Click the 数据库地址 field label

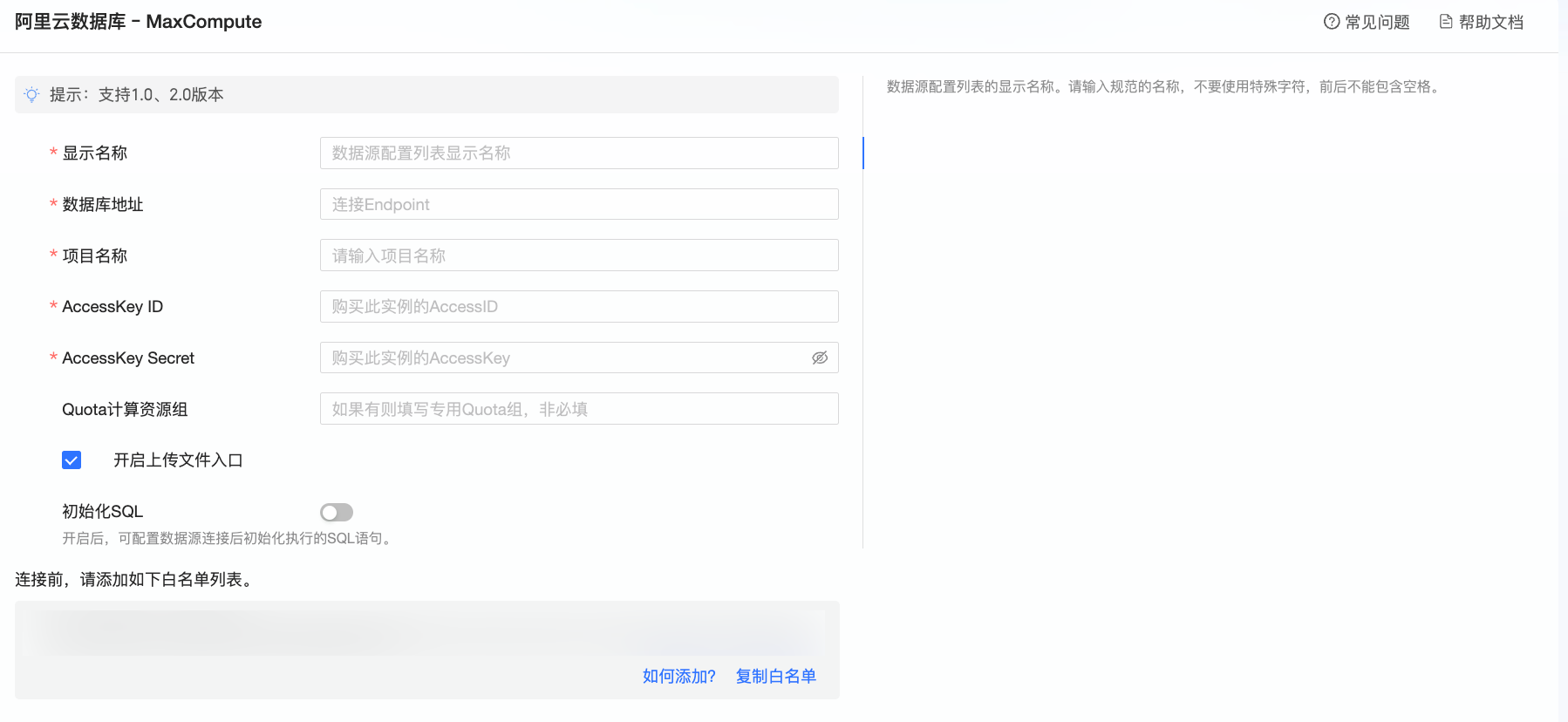[x=102, y=205]
